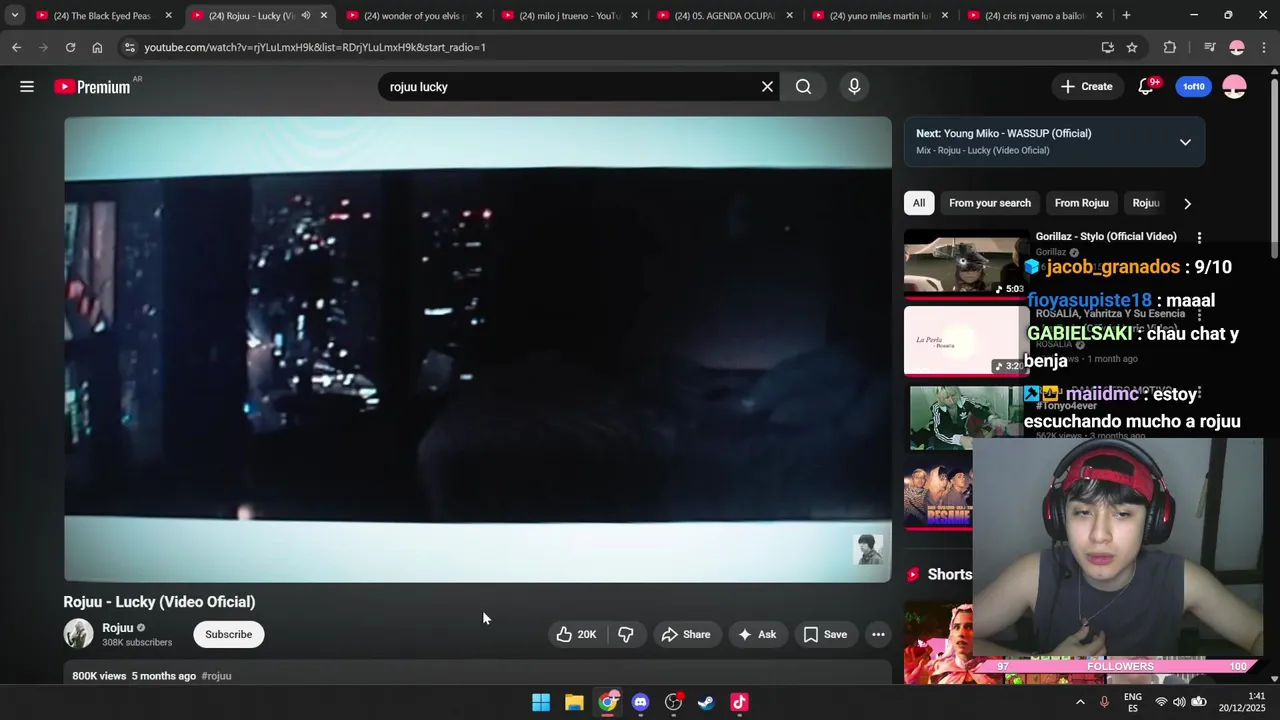Close the Rojuu Lucky tab
The image size is (1280, 720).
(323, 15)
